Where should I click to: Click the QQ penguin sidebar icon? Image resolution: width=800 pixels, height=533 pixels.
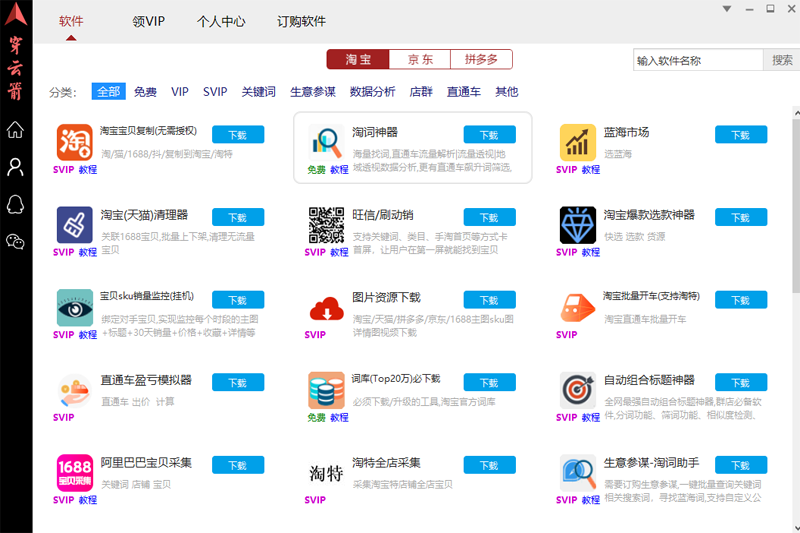pyautogui.click(x=15, y=203)
